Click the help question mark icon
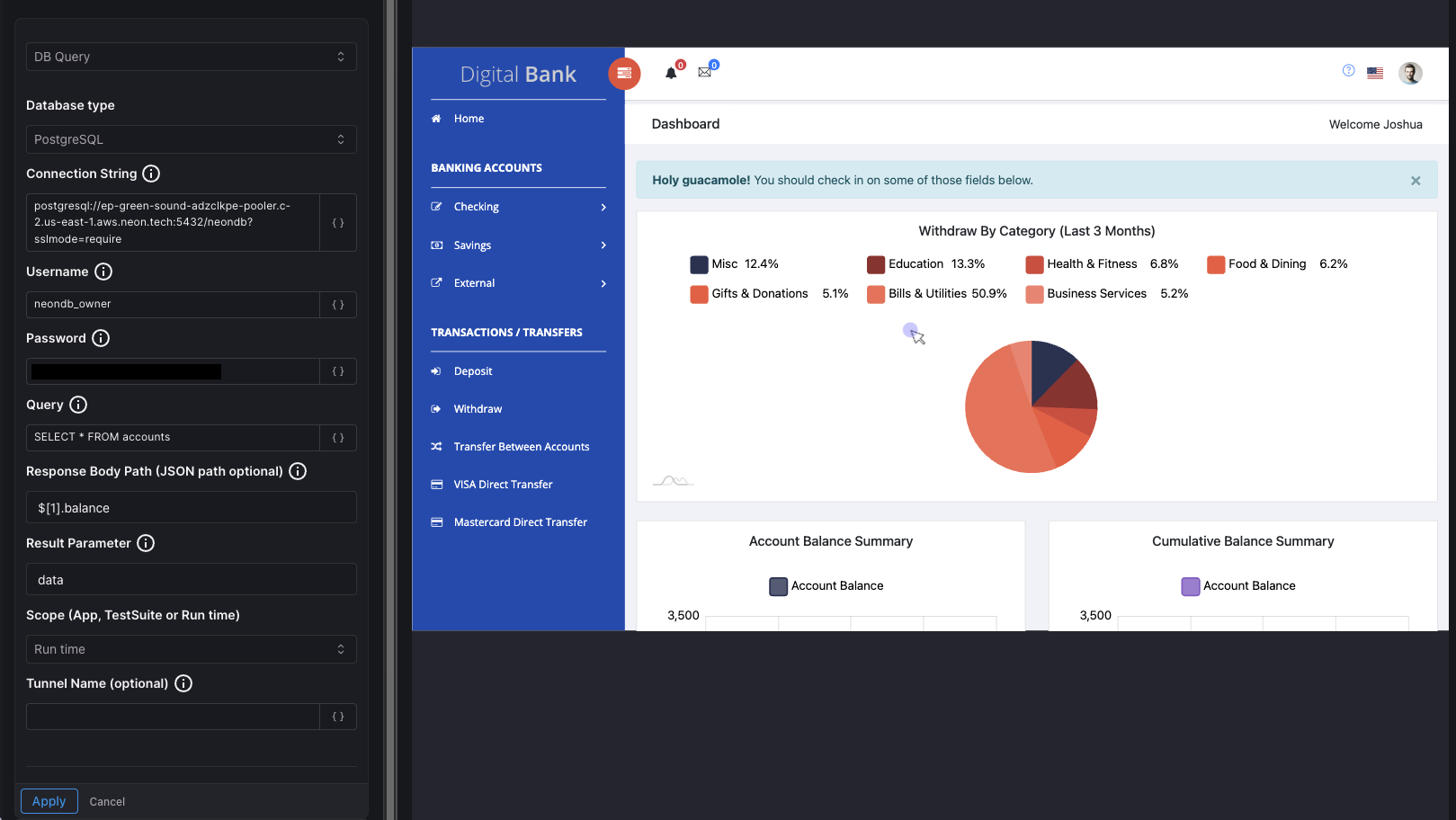1456x820 pixels. [1348, 71]
